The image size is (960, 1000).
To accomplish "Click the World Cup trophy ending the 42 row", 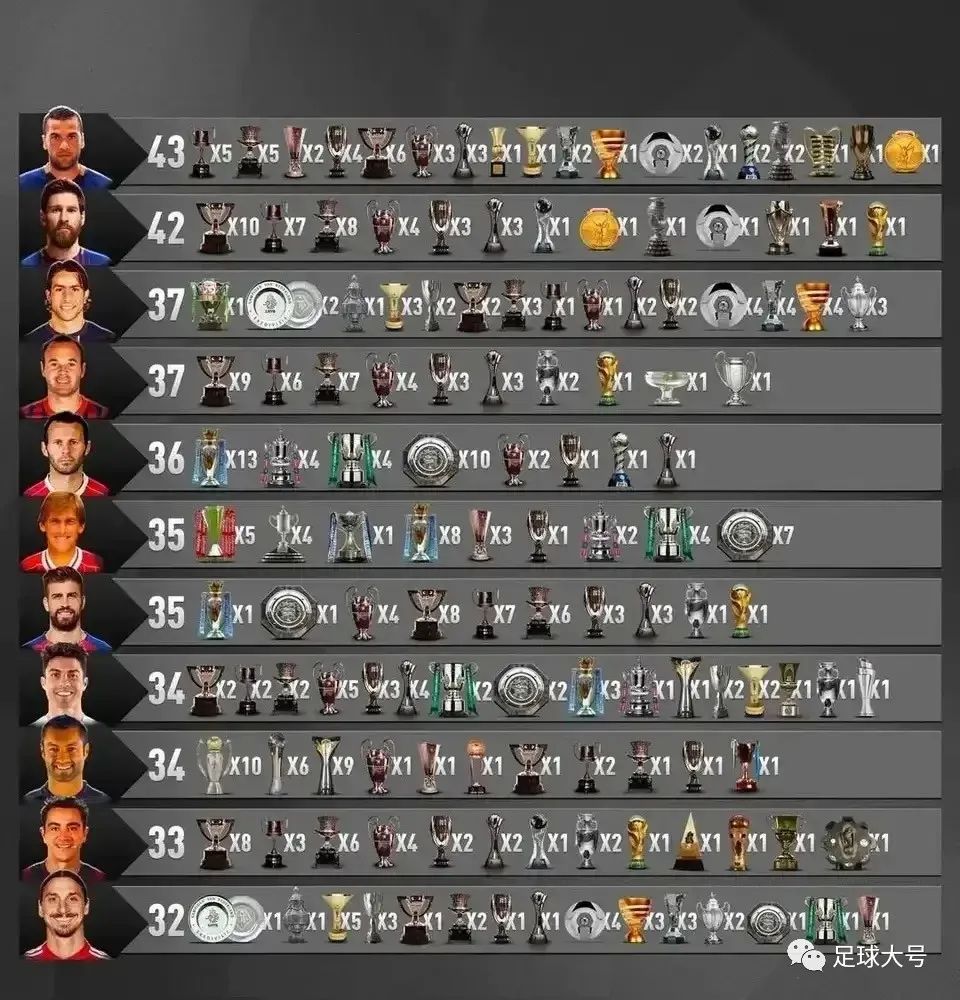I will [x=877, y=228].
